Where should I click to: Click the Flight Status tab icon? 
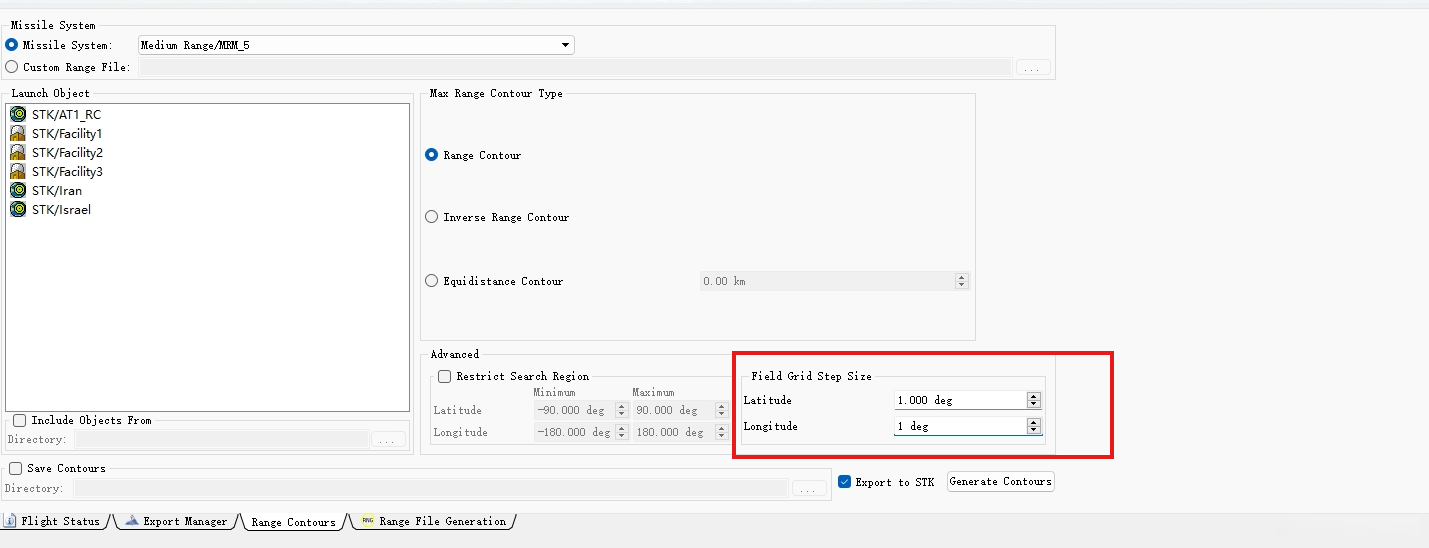tap(11, 521)
